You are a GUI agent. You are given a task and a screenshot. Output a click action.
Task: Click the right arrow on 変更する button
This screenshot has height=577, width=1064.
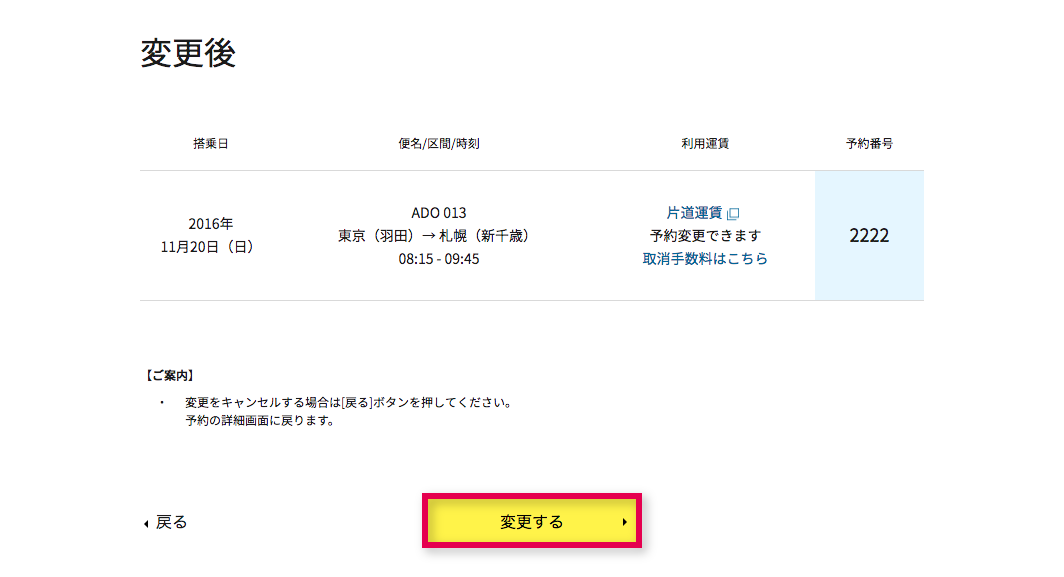tap(624, 522)
